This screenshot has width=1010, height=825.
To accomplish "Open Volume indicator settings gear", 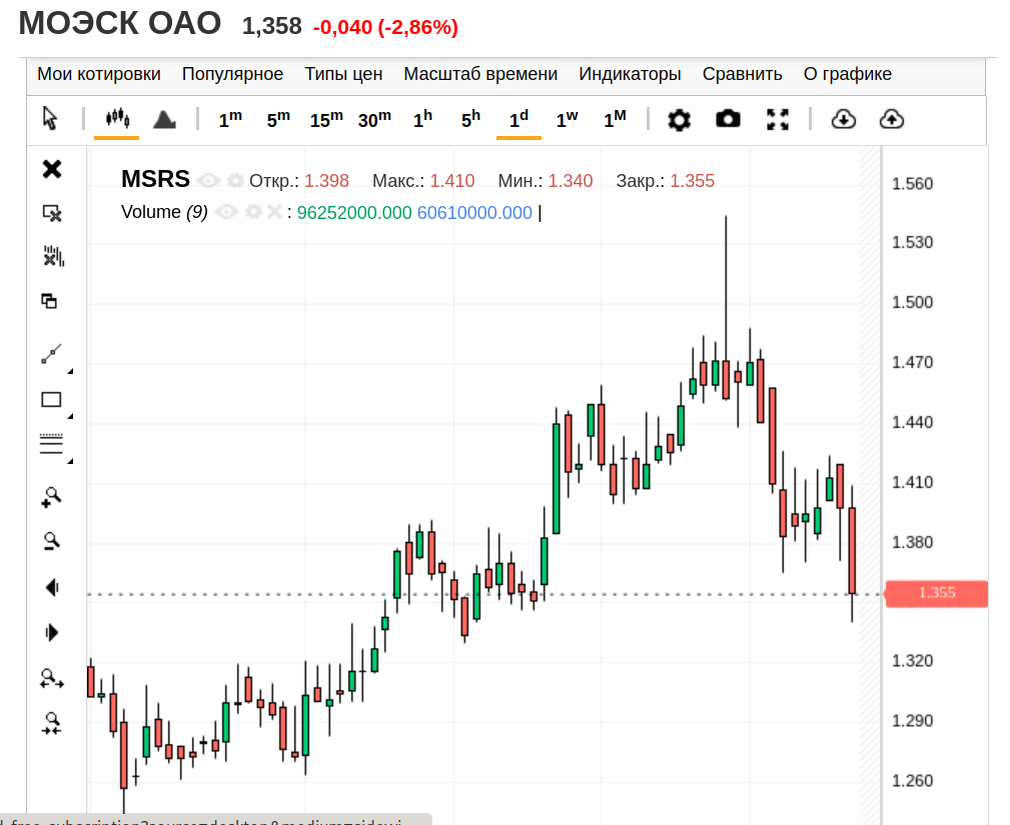I will coord(253,212).
